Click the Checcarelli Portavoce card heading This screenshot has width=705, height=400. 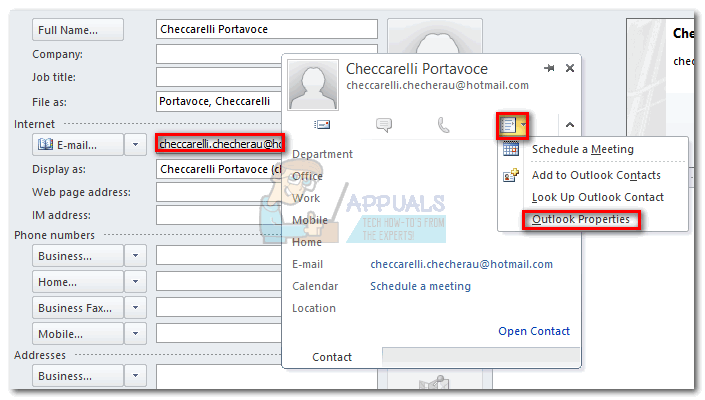pyautogui.click(x=416, y=69)
